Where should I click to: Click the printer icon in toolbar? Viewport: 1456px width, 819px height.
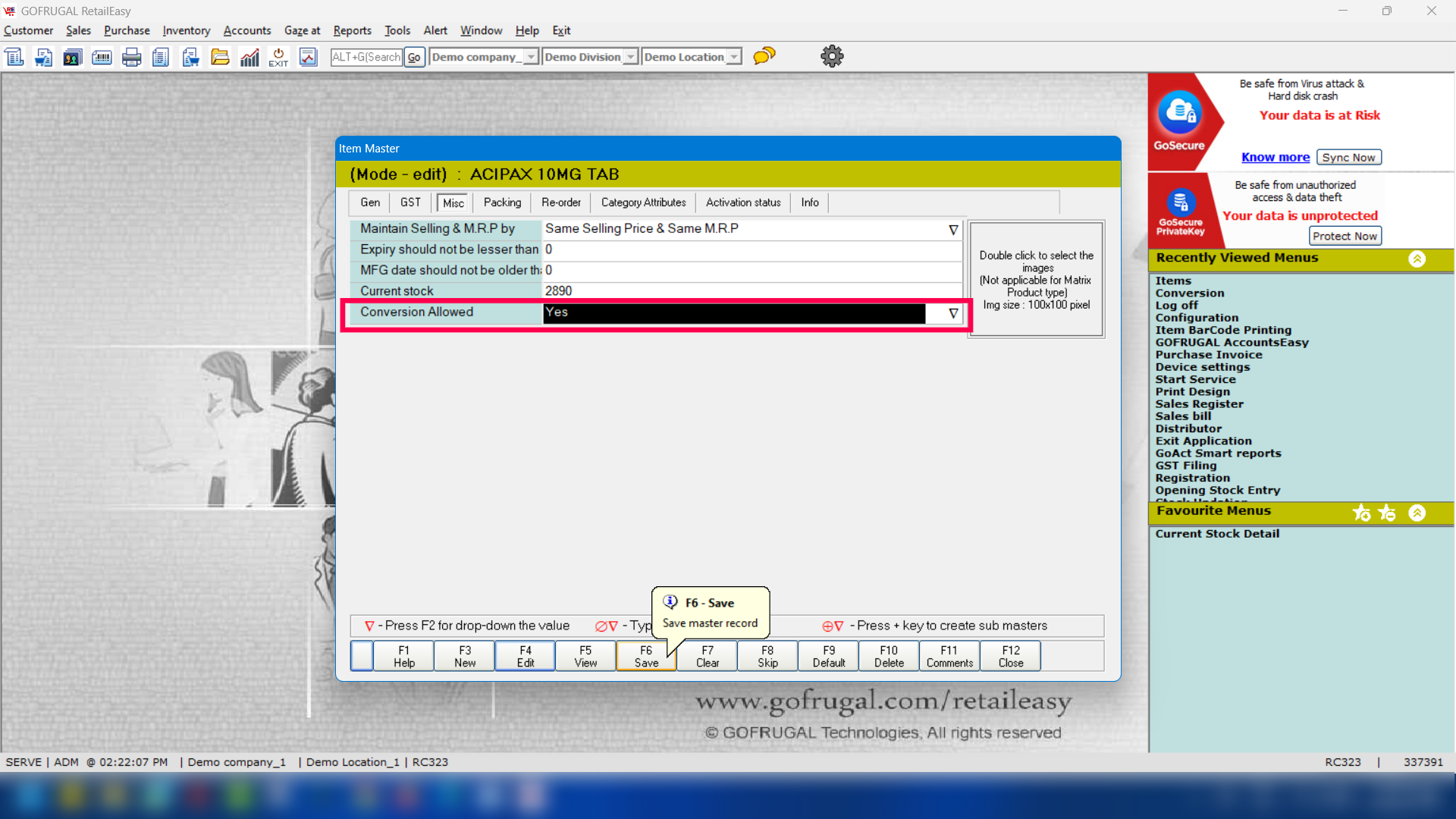(x=131, y=57)
